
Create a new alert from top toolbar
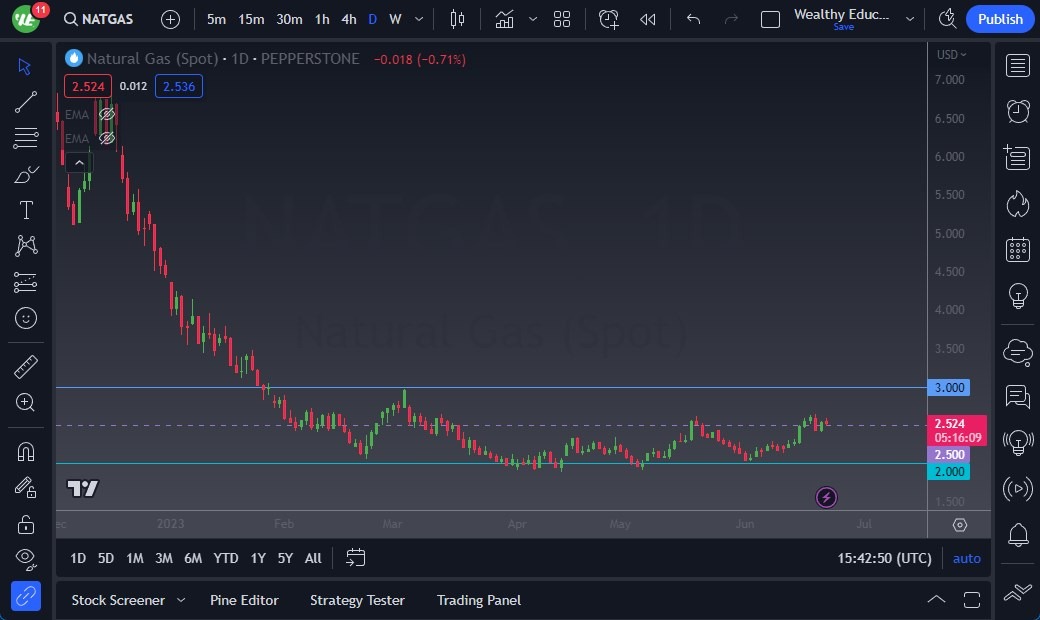pyautogui.click(x=609, y=19)
